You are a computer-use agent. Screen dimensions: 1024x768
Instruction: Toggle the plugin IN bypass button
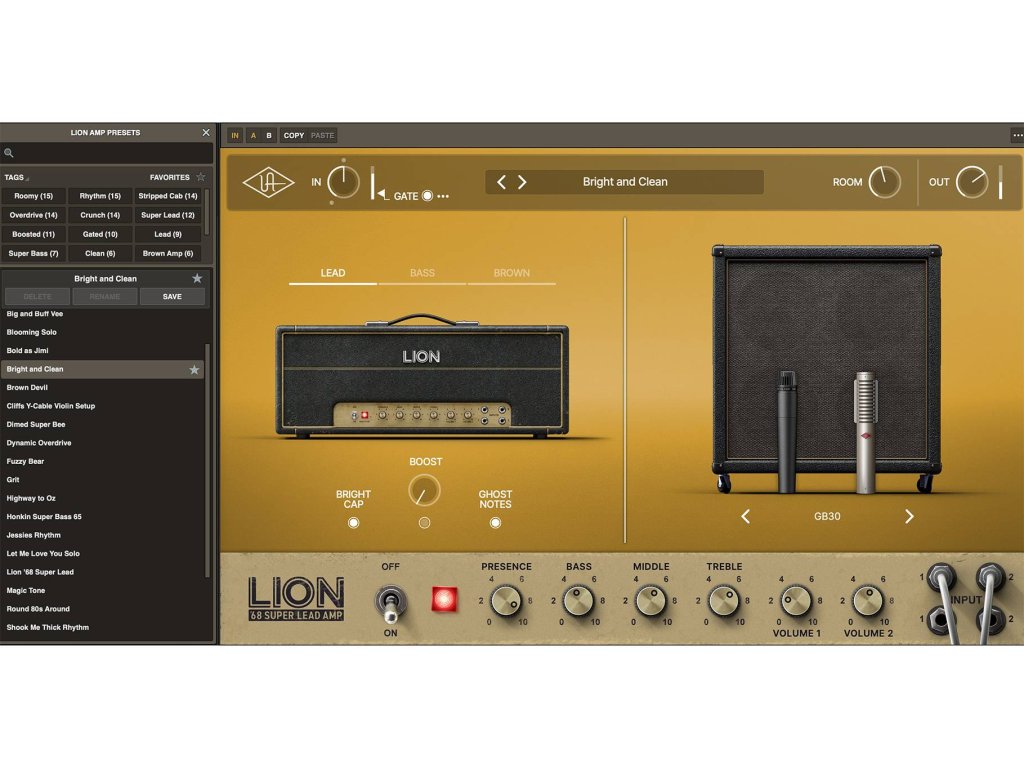235,135
